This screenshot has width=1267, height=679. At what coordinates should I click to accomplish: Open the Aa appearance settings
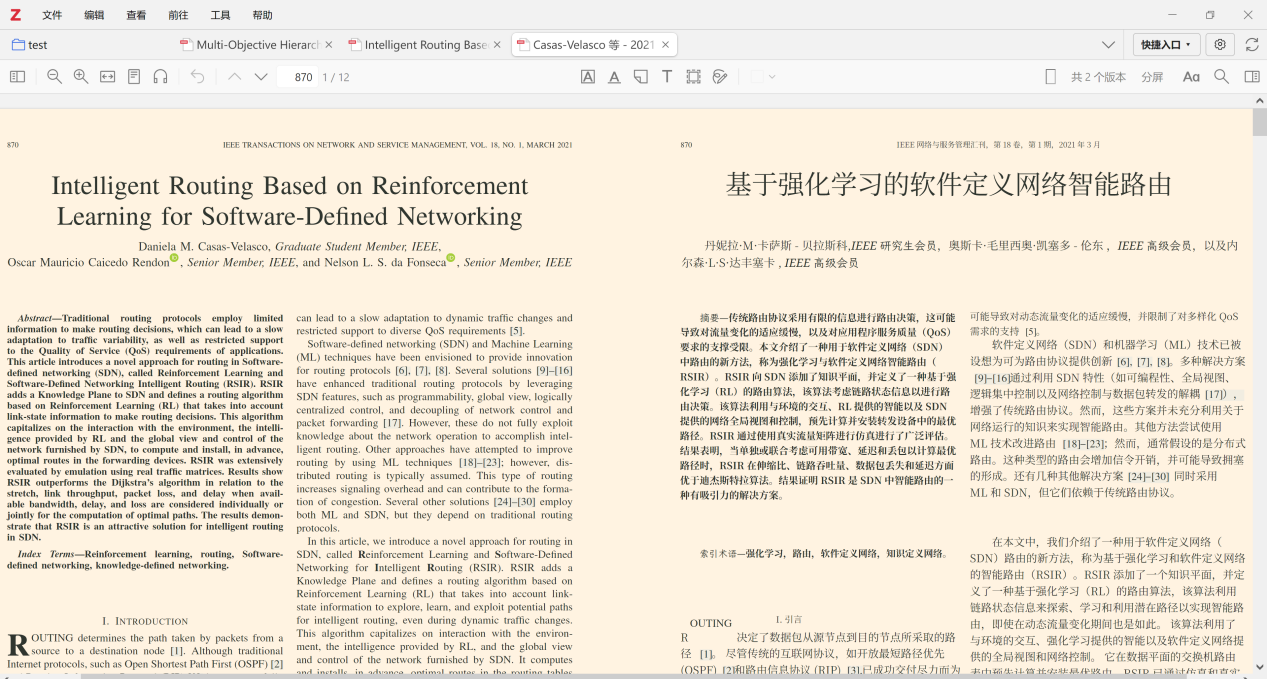click(1191, 77)
